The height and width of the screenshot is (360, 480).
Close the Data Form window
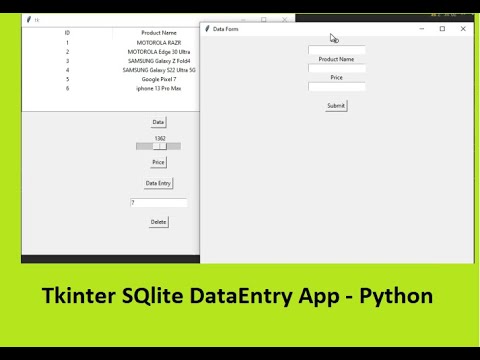pyautogui.click(x=463, y=29)
